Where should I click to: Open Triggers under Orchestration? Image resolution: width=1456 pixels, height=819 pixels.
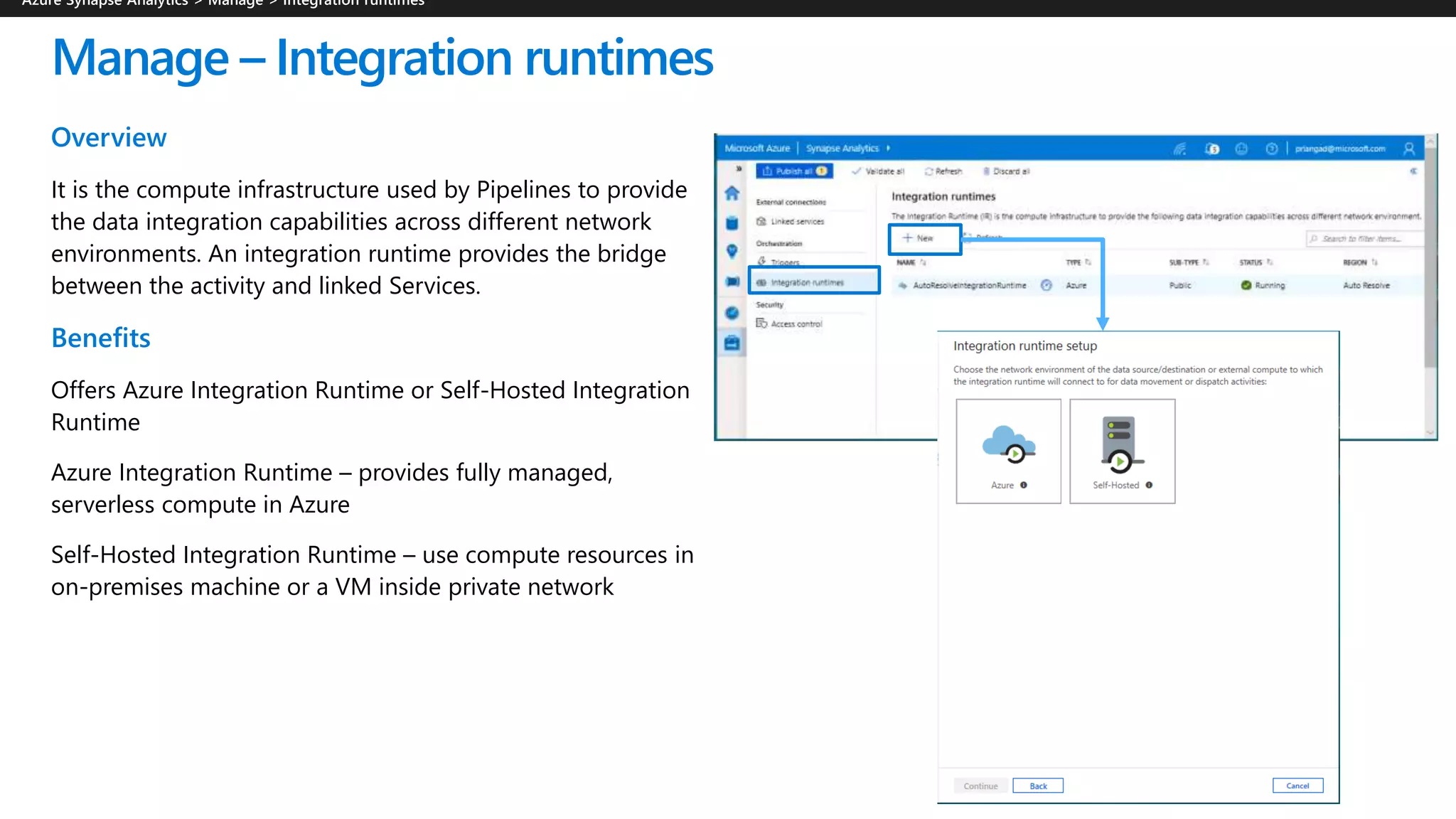[x=778, y=262]
